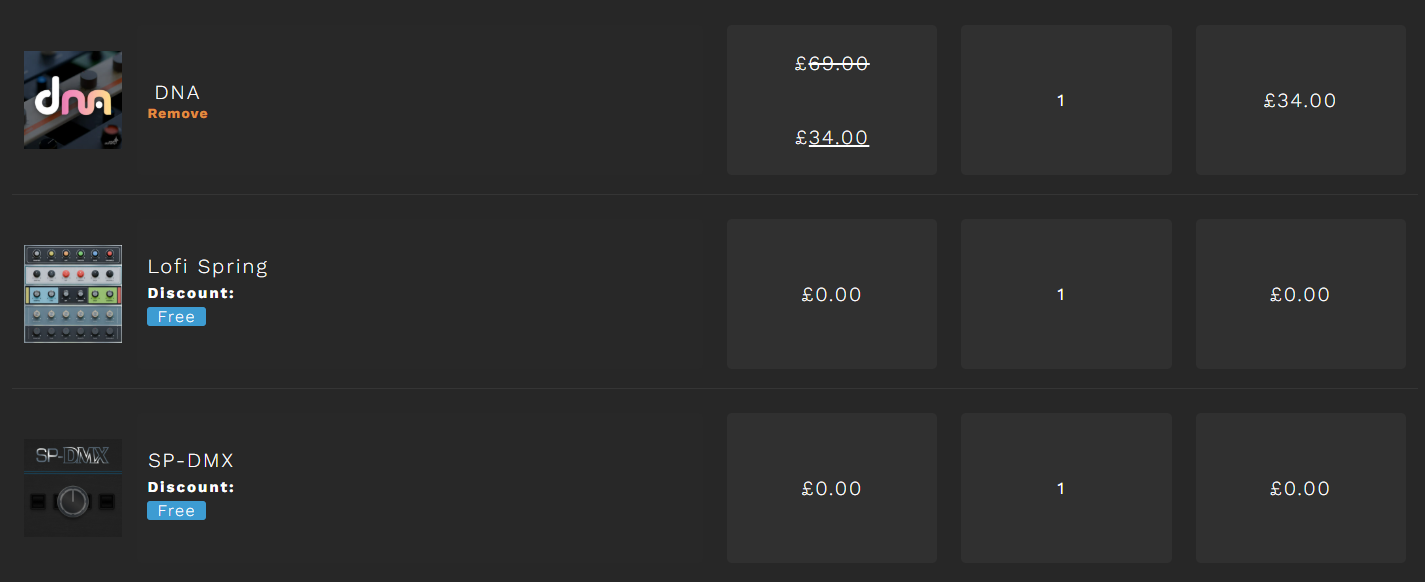Click the DNA row total of £34.00
The width and height of the screenshot is (1425, 582).
tap(1300, 100)
